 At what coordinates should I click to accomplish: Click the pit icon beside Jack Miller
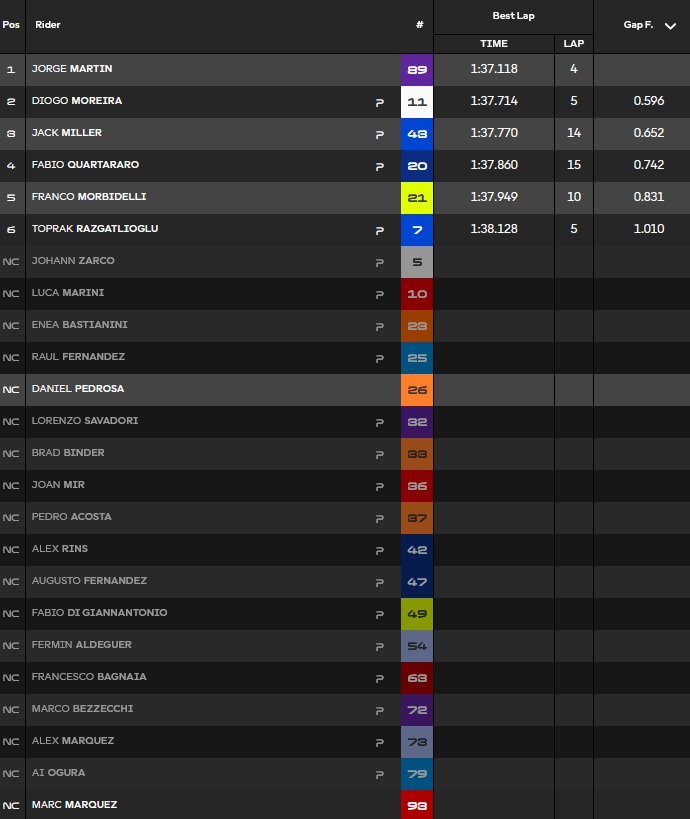[379, 134]
